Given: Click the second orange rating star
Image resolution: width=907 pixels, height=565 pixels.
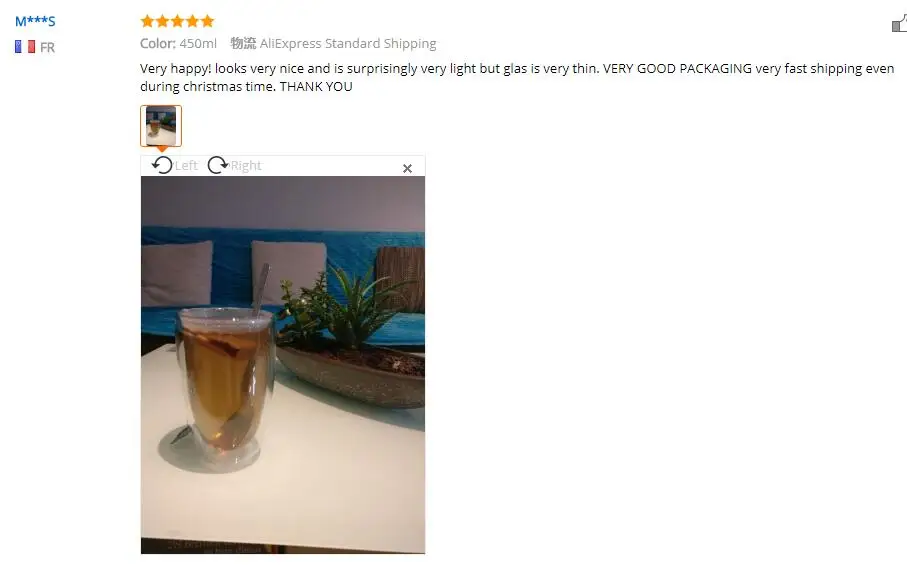Looking at the screenshot, I should (x=162, y=21).
